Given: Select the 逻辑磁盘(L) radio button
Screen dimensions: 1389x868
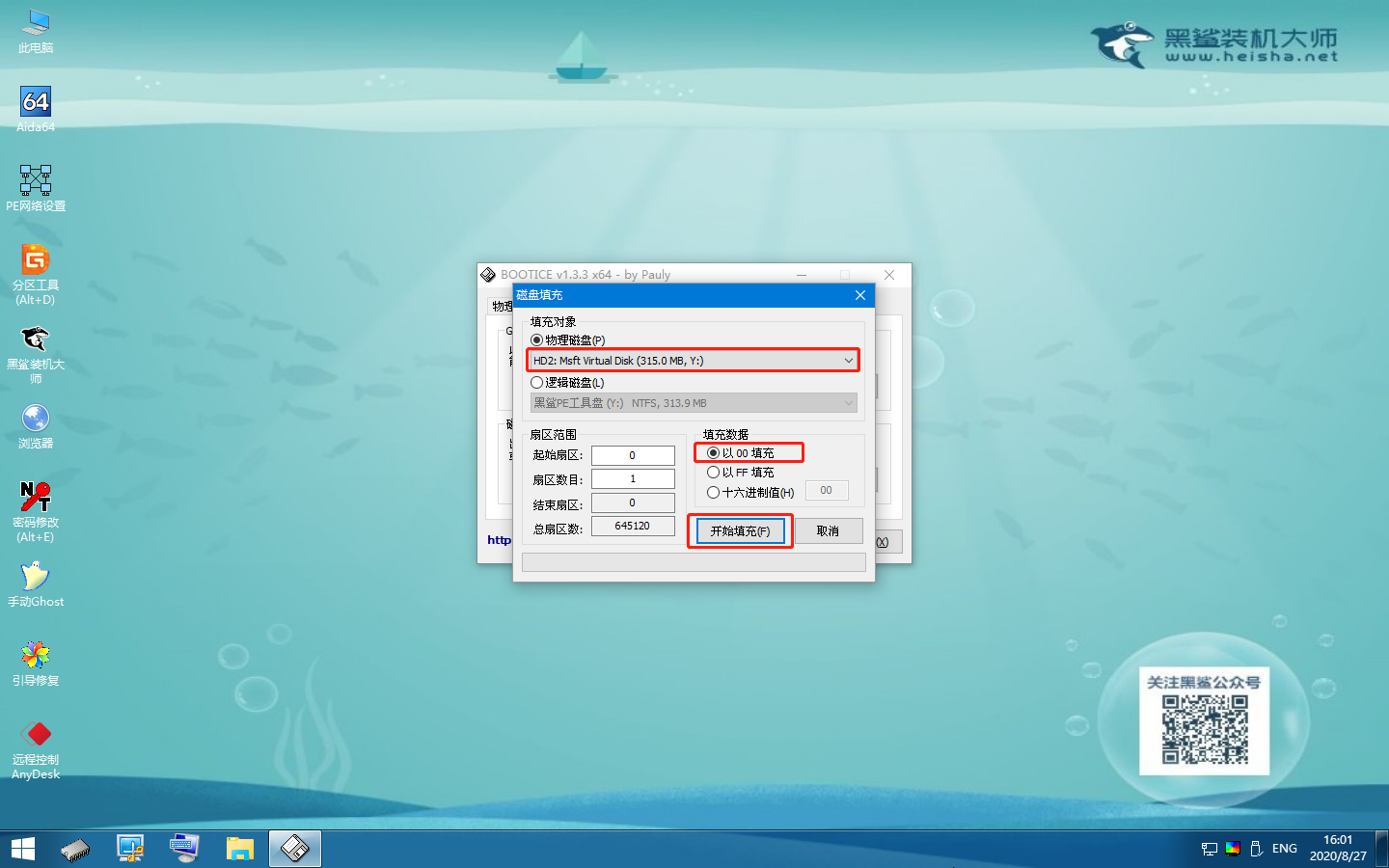Looking at the screenshot, I should 537,383.
